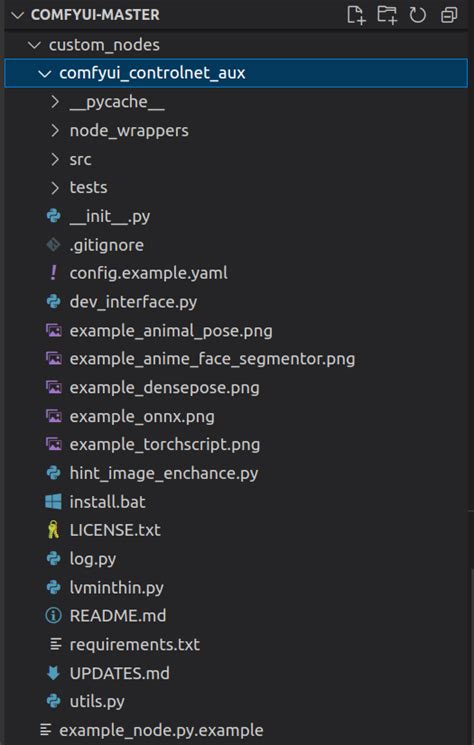Collapse all folders with the collapse icon
The image size is (474, 745).
point(449,15)
